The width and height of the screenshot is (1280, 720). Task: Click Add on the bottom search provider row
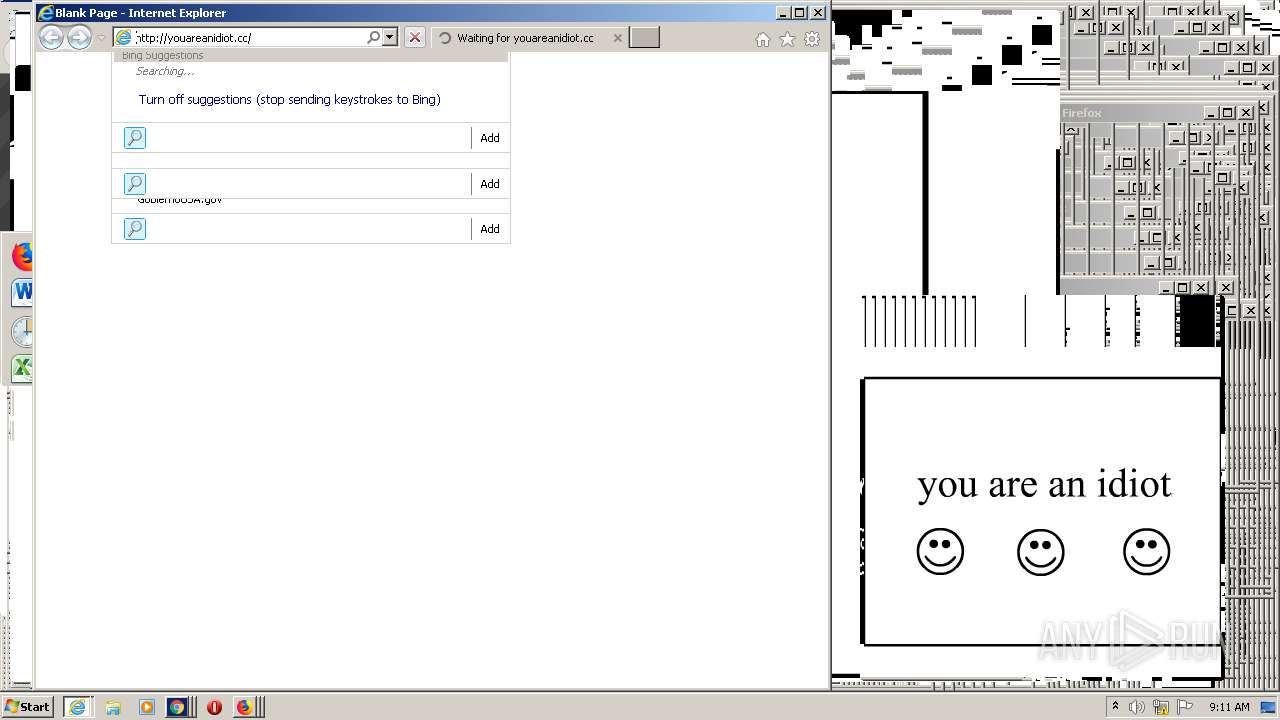490,229
